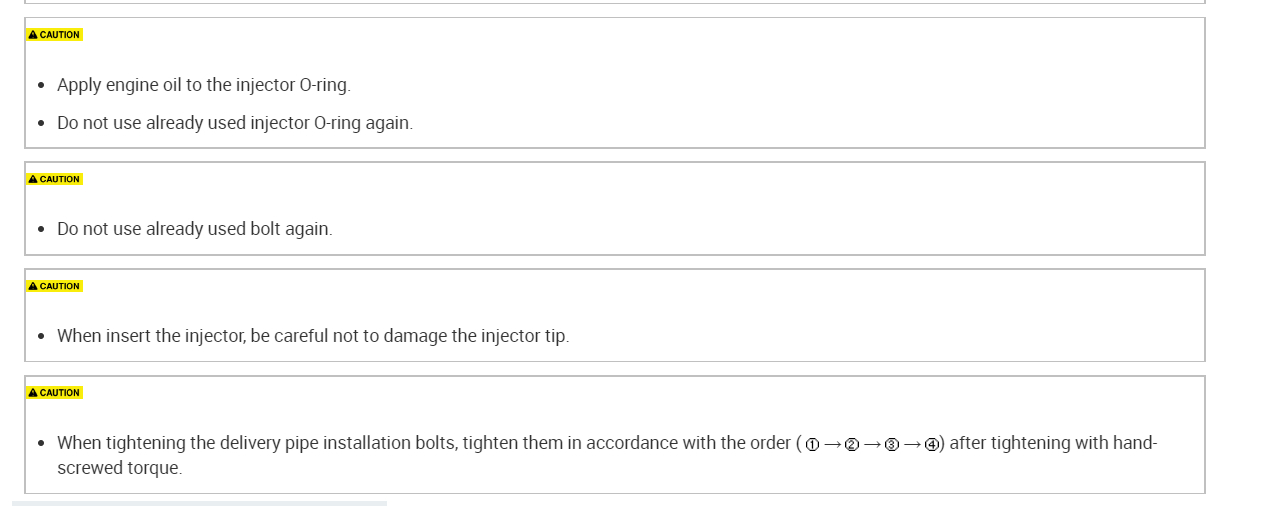
Task: Click the warning triangle above the delivery pipe note
Action: pos(33,393)
